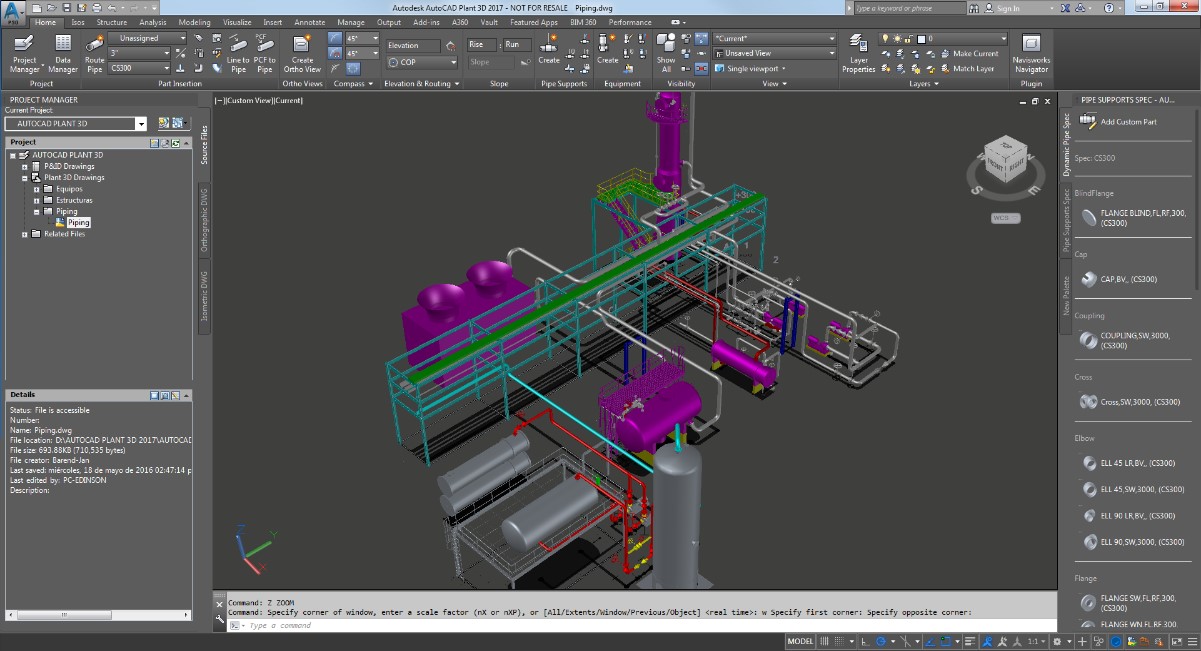The width and height of the screenshot is (1201, 651).
Task: Open the Annotate ribbon tab
Action: (309, 21)
